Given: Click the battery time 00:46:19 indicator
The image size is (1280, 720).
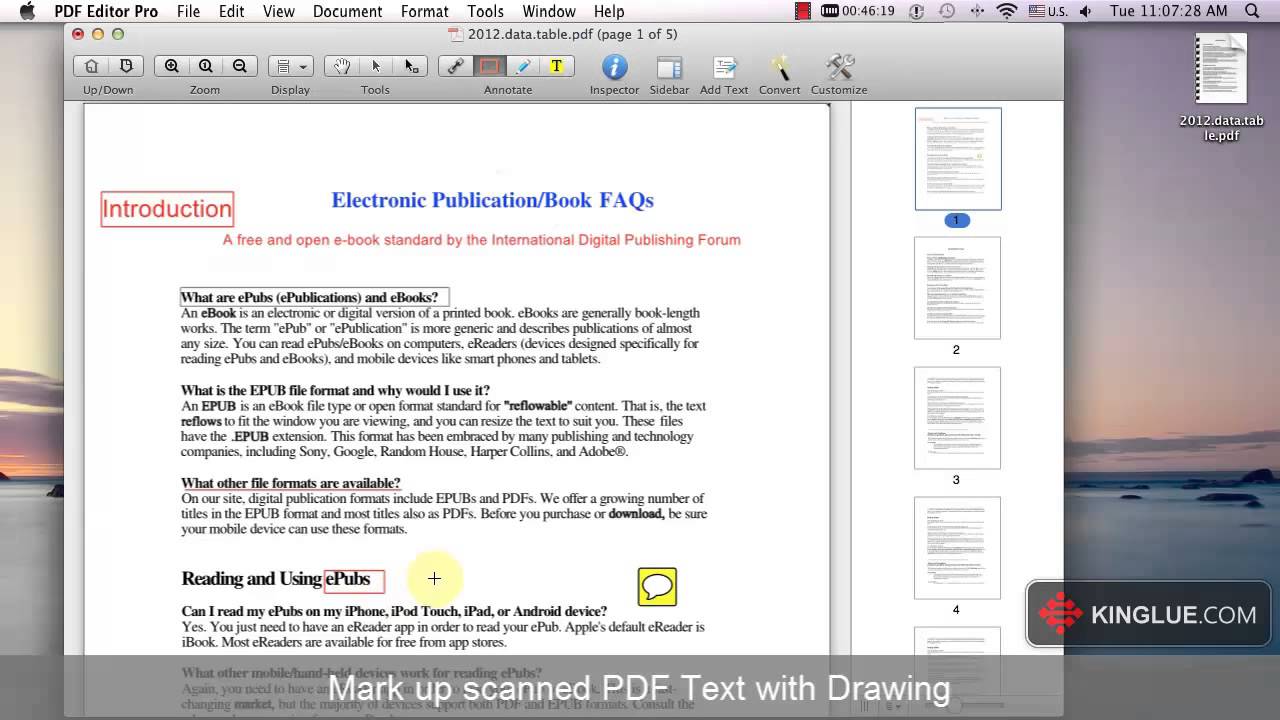Looking at the screenshot, I should click(857, 11).
